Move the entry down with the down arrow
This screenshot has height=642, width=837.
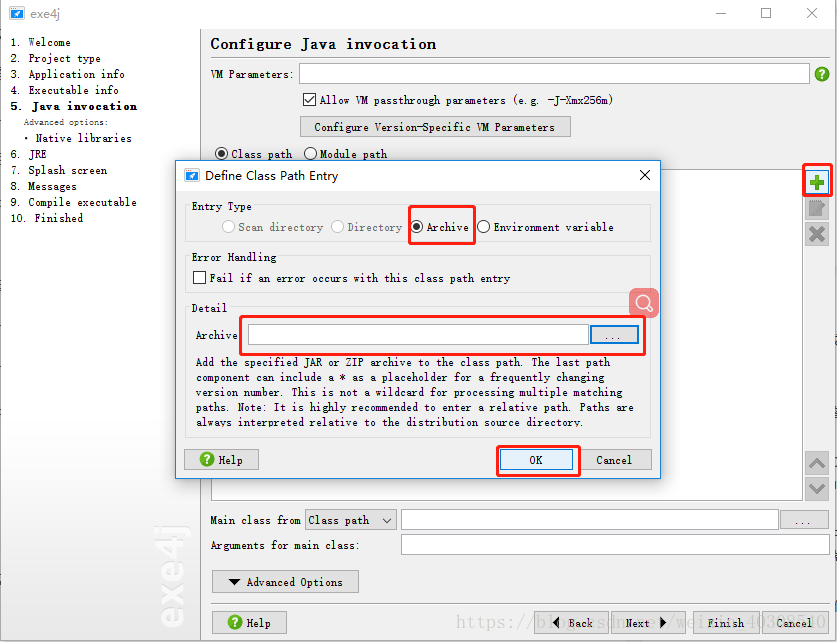[x=817, y=488]
